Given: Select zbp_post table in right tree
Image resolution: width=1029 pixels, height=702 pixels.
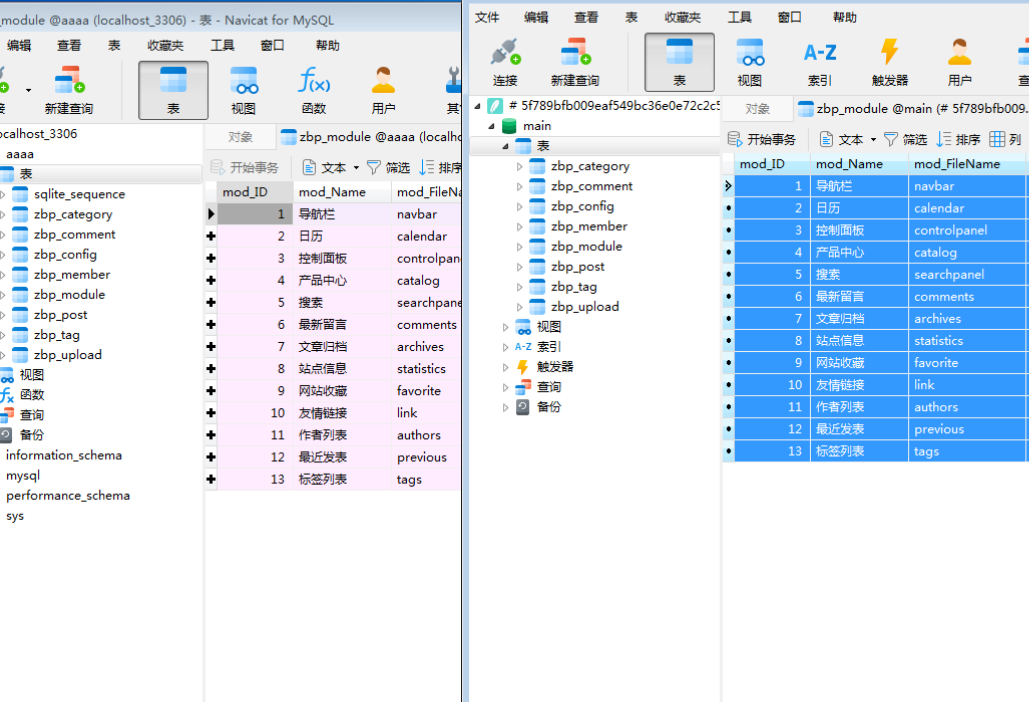Looking at the screenshot, I should coord(577,266).
